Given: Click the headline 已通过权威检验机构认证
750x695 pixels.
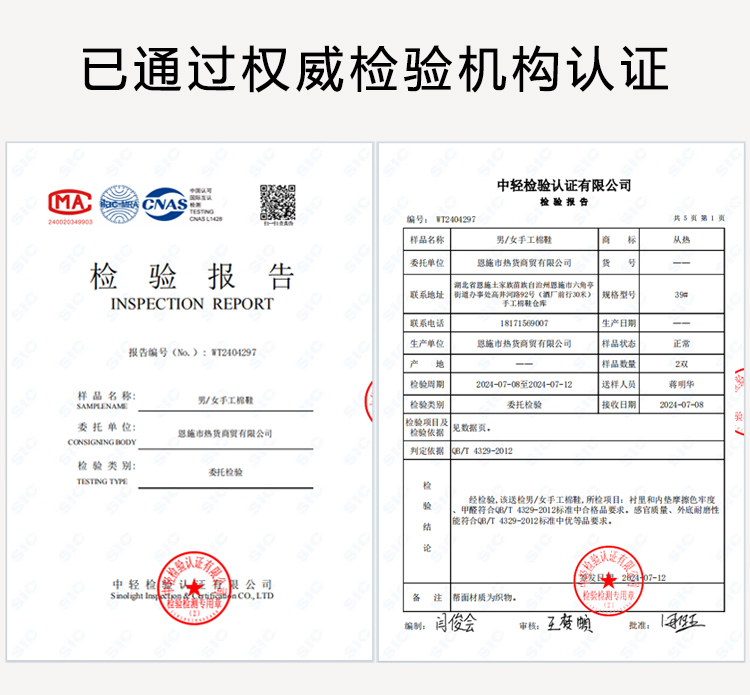Looking at the screenshot, I should (375, 69).
